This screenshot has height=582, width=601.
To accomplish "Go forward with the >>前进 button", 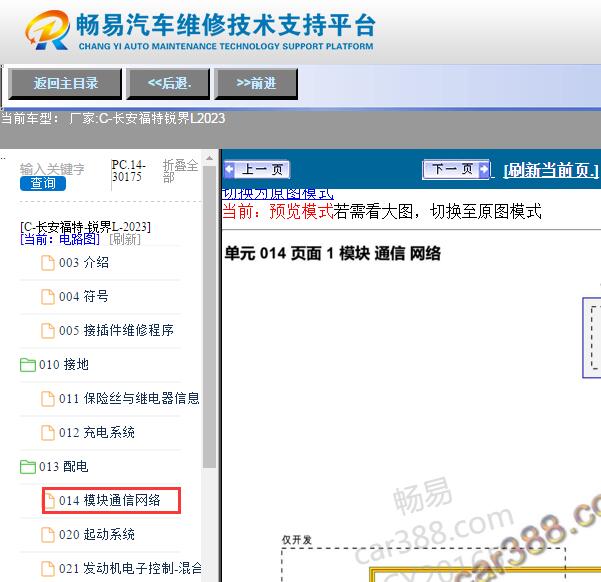I will coord(256,84).
